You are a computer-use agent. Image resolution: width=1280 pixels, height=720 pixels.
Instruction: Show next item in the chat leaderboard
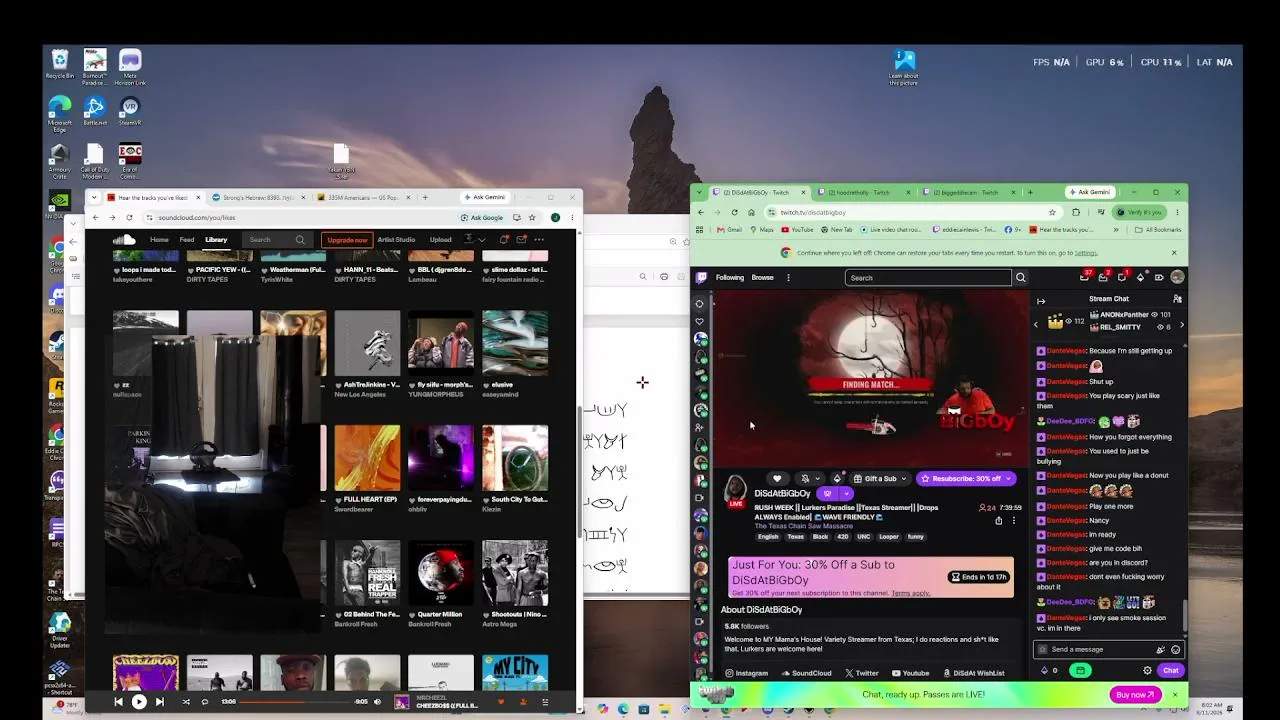click(1182, 325)
